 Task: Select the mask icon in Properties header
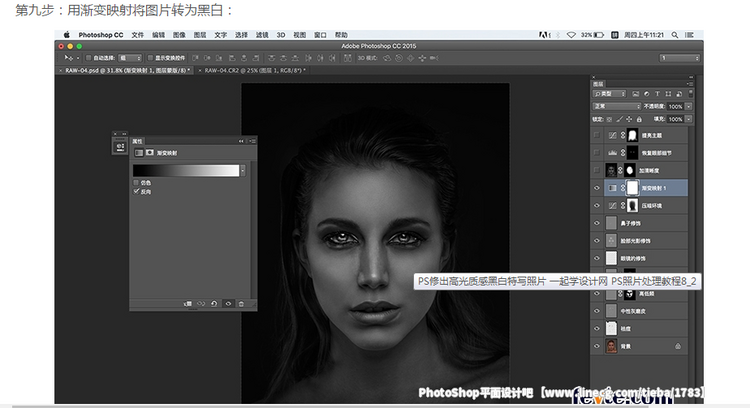(149, 153)
